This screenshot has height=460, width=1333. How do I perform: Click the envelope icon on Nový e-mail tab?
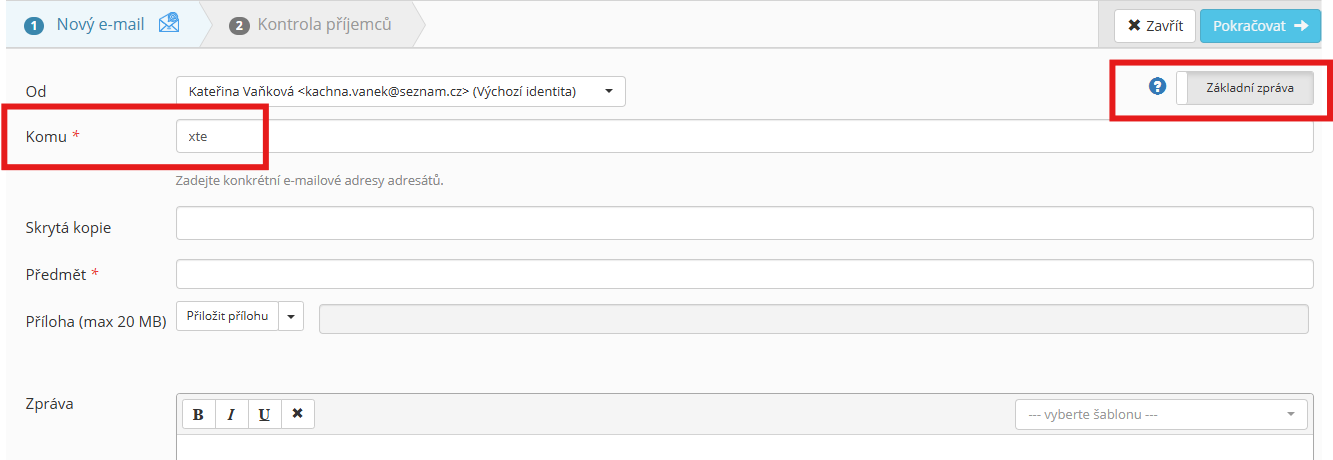tap(169, 23)
